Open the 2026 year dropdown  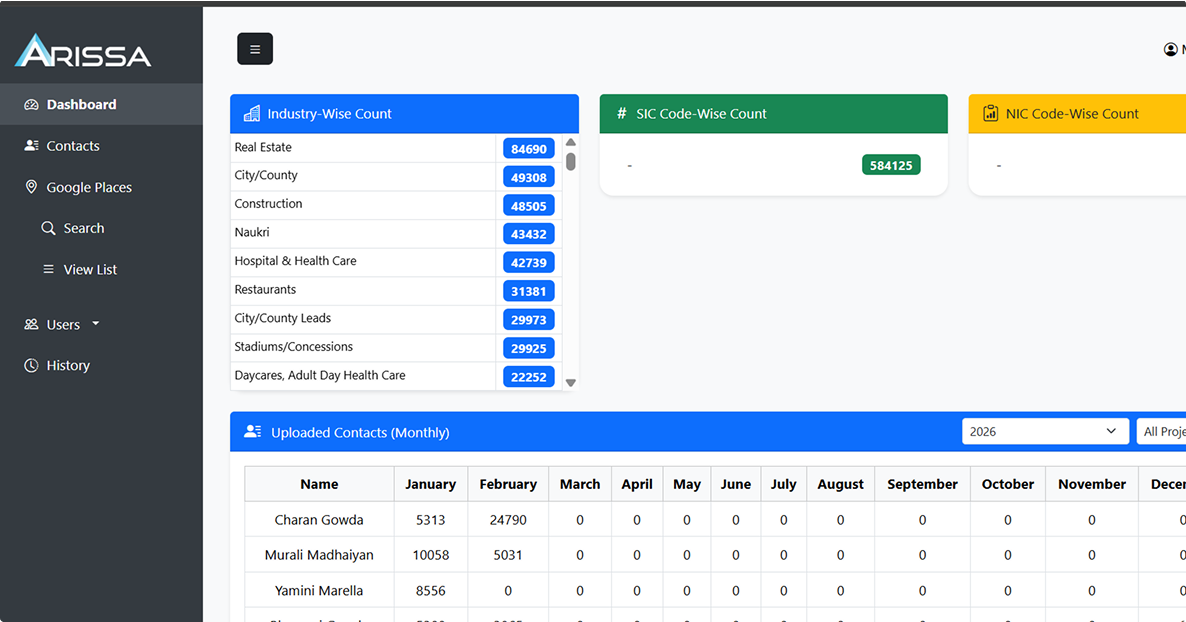click(x=1045, y=431)
